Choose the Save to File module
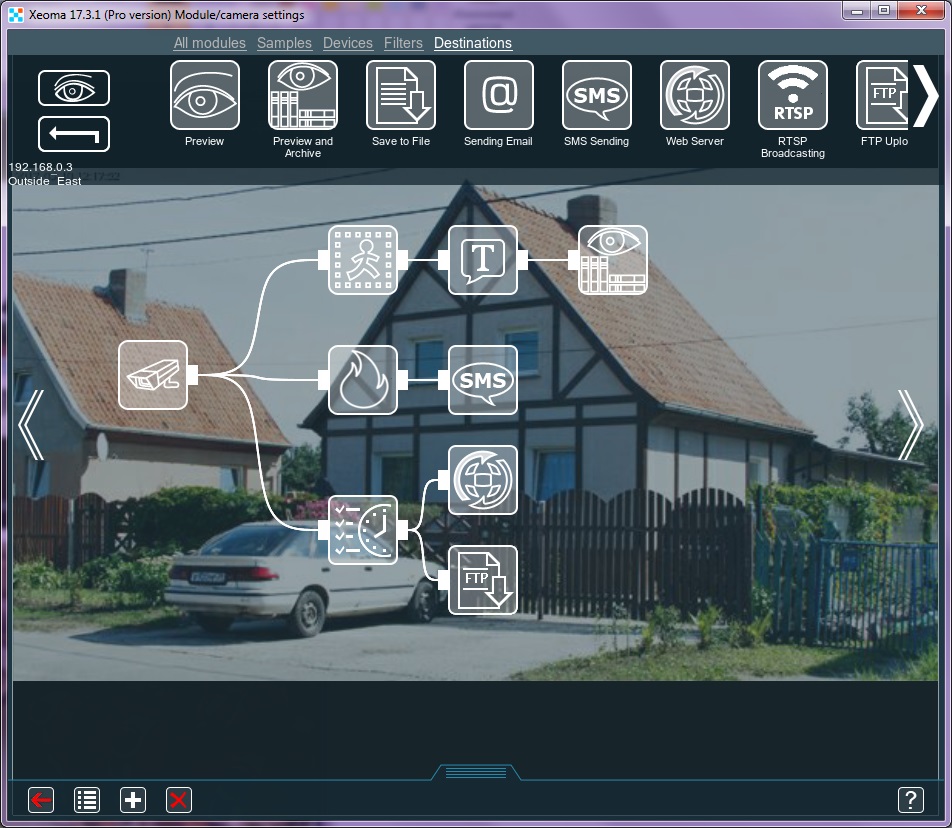This screenshot has width=952, height=828. tap(401, 95)
